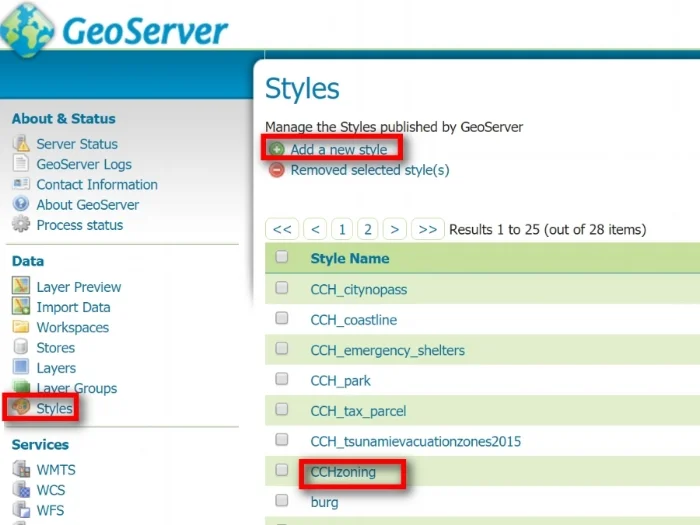Image resolution: width=700 pixels, height=525 pixels.
Task: Click the Styles palette icon
Action: 21,407
